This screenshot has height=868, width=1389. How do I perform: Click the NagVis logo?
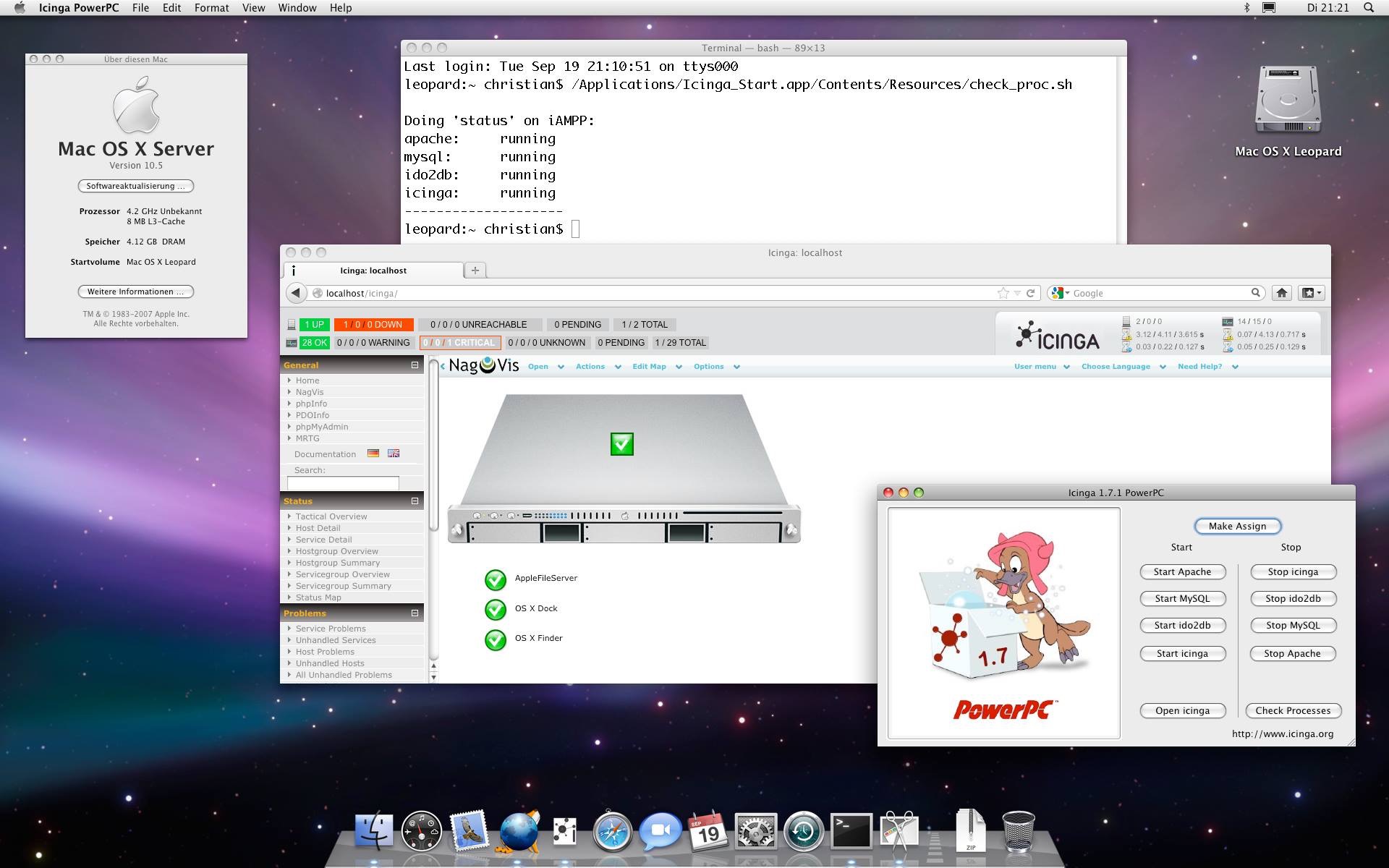click(483, 365)
